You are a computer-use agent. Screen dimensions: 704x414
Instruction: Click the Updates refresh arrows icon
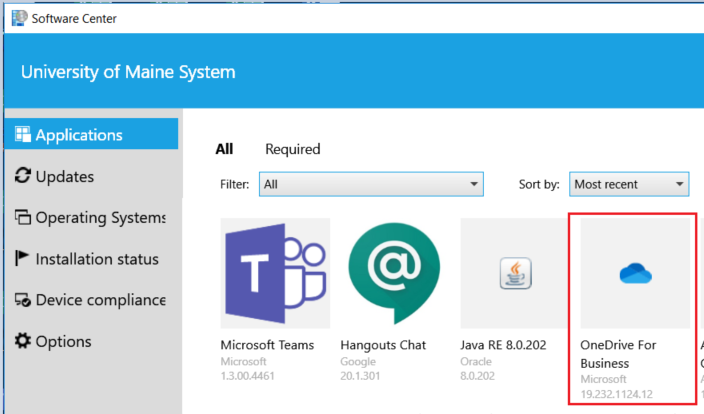coord(22,176)
